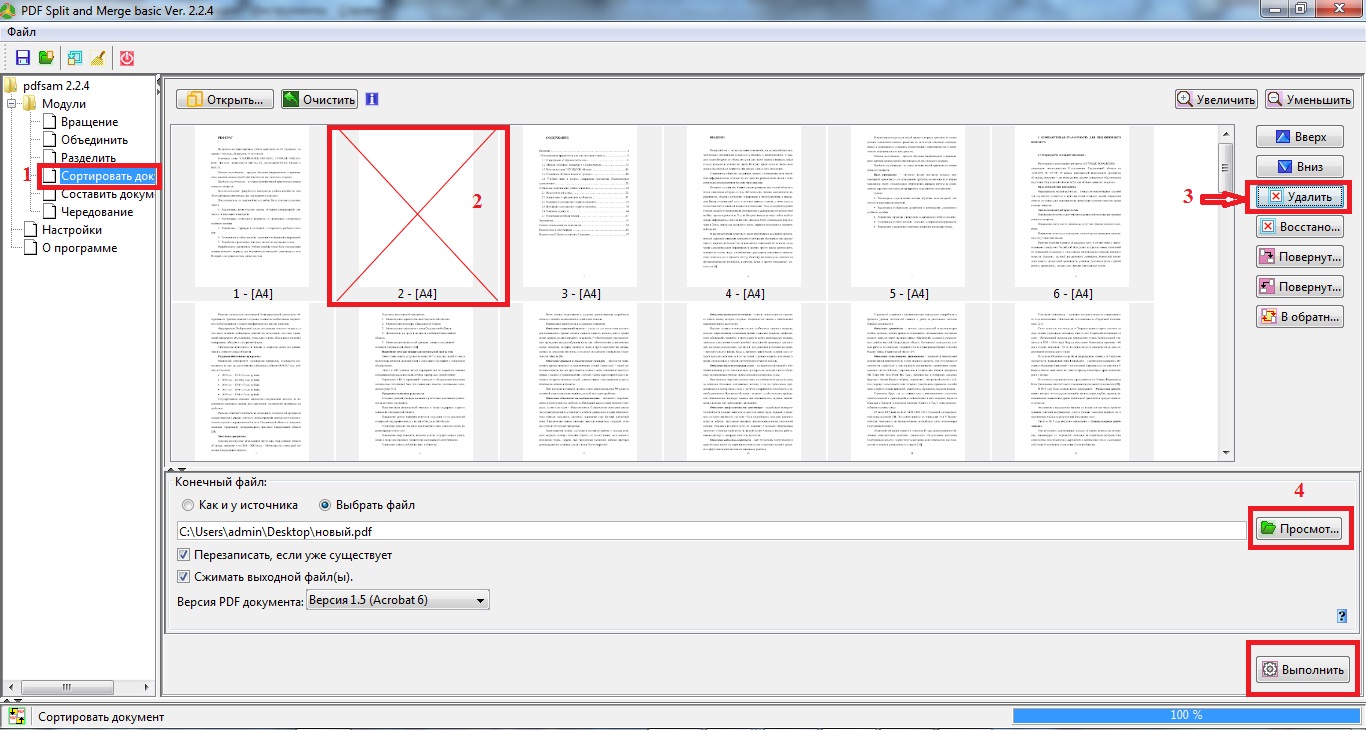This screenshot has height=730, width=1366.
Task: Move page up with Вверх button
Action: (x=1299, y=137)
